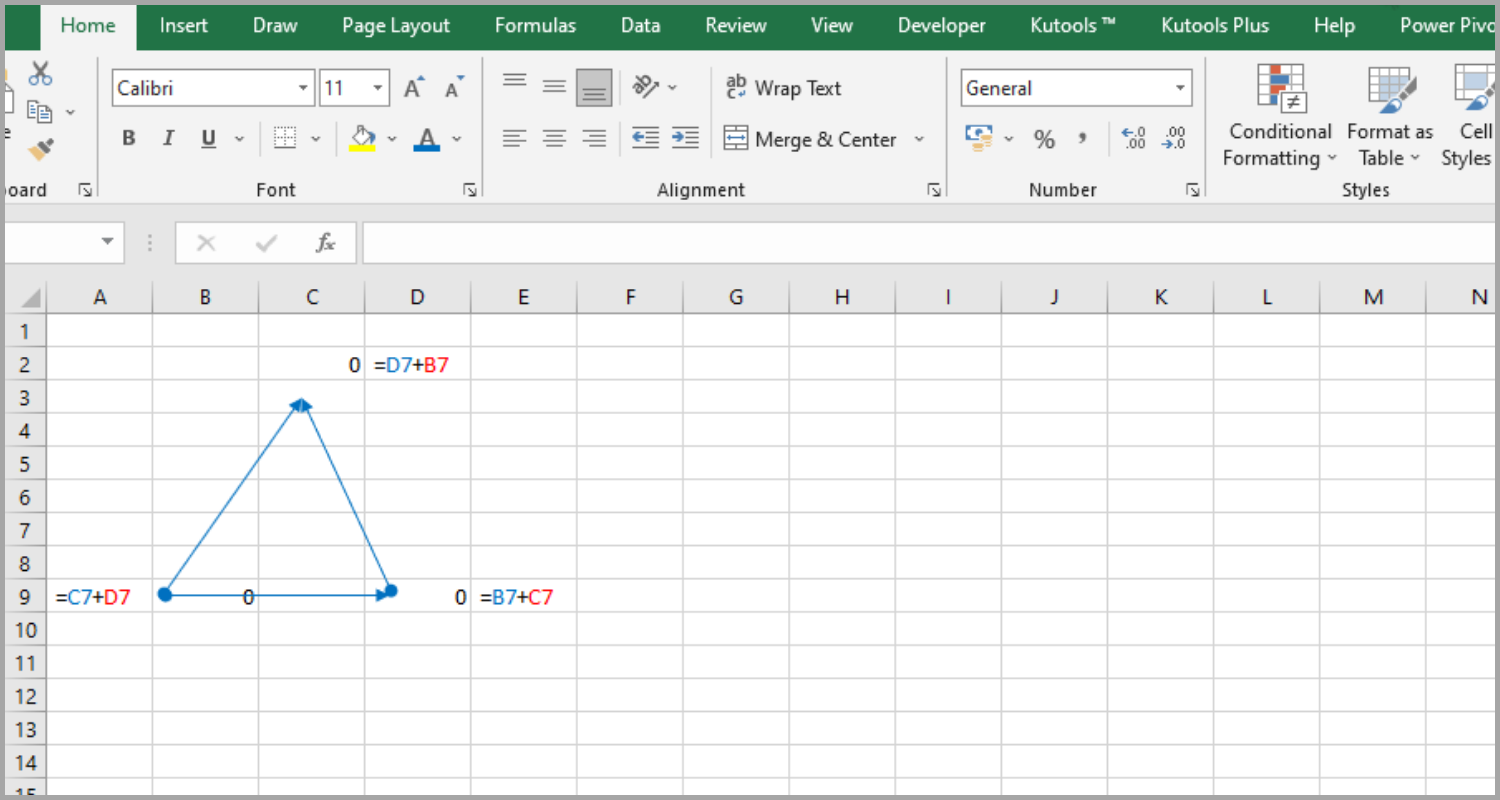The height and width of the screenshot is (800, 1500).
Task: Open the Font Size dropdown
Action: [x=378, y=88]
